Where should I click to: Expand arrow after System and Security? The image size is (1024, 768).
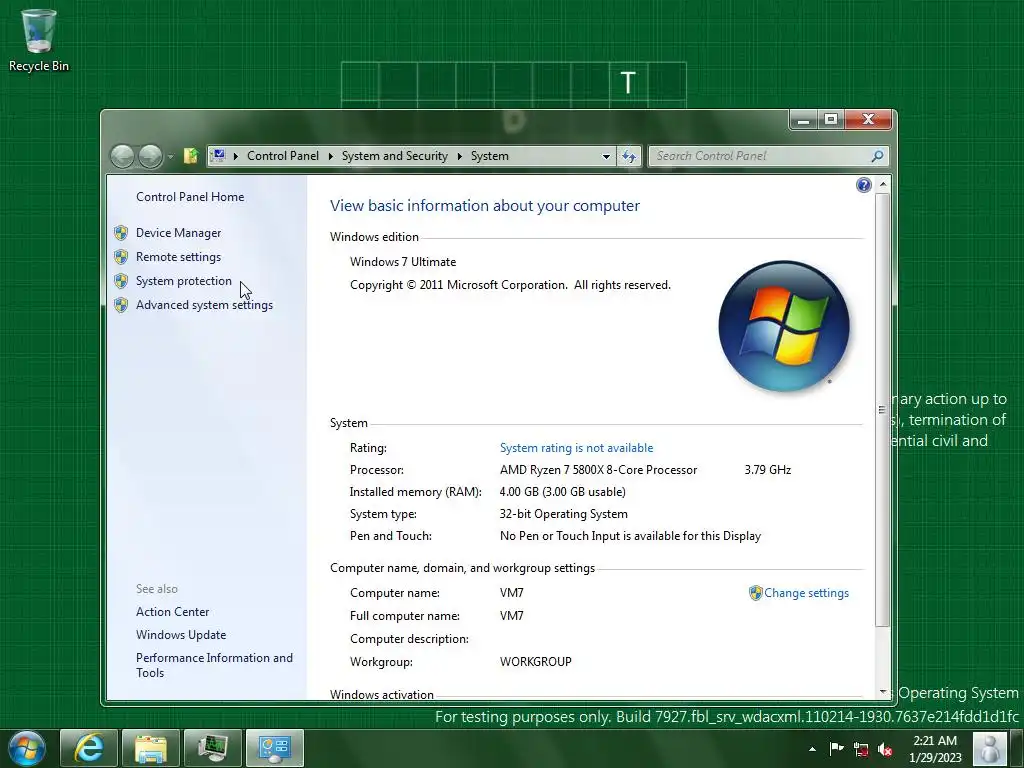pos(460,156)
